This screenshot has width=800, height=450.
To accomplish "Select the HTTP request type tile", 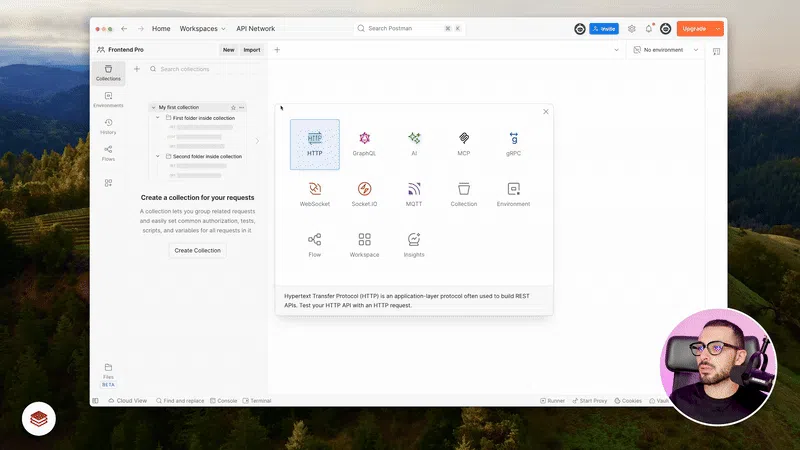I will tap(315, 144).
